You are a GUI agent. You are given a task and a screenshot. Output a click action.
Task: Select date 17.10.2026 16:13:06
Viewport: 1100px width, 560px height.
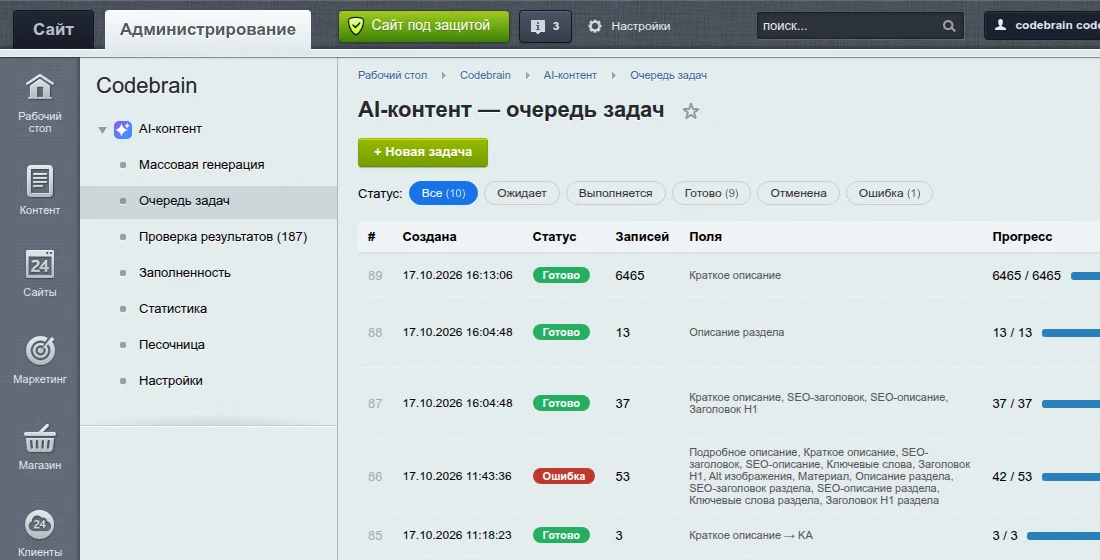click(457, 275)
